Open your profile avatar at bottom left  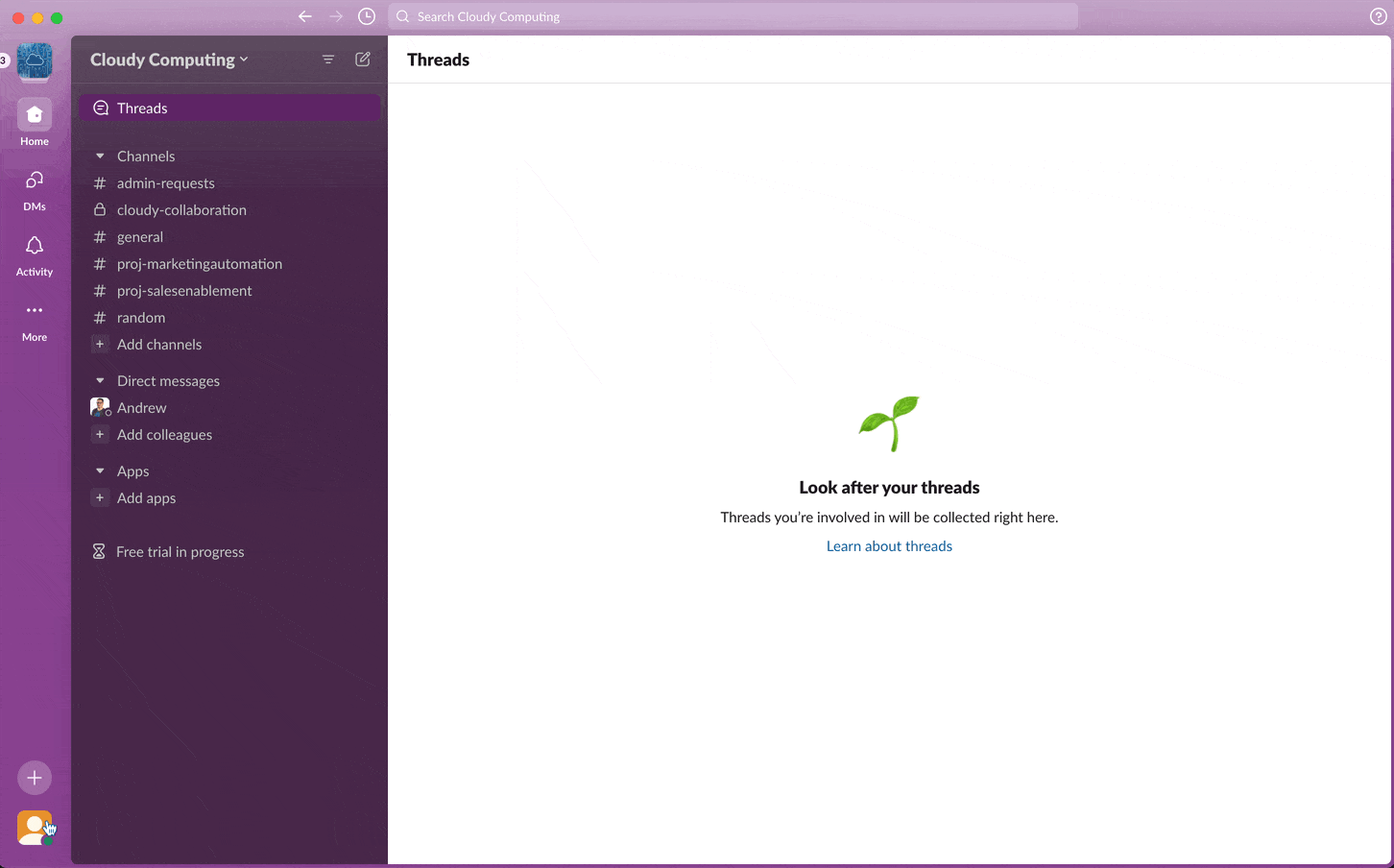(34, 827)
